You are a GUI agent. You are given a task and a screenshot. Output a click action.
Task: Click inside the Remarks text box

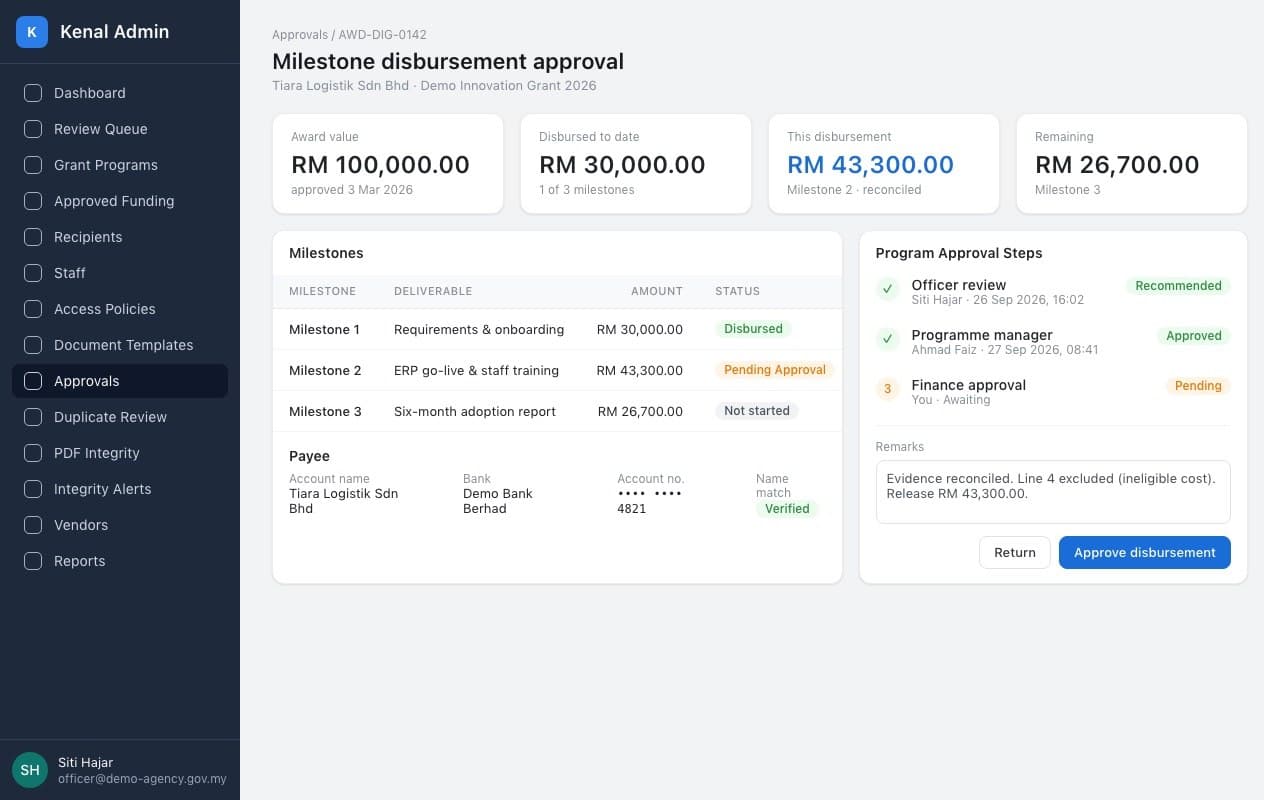[1053, 492]
